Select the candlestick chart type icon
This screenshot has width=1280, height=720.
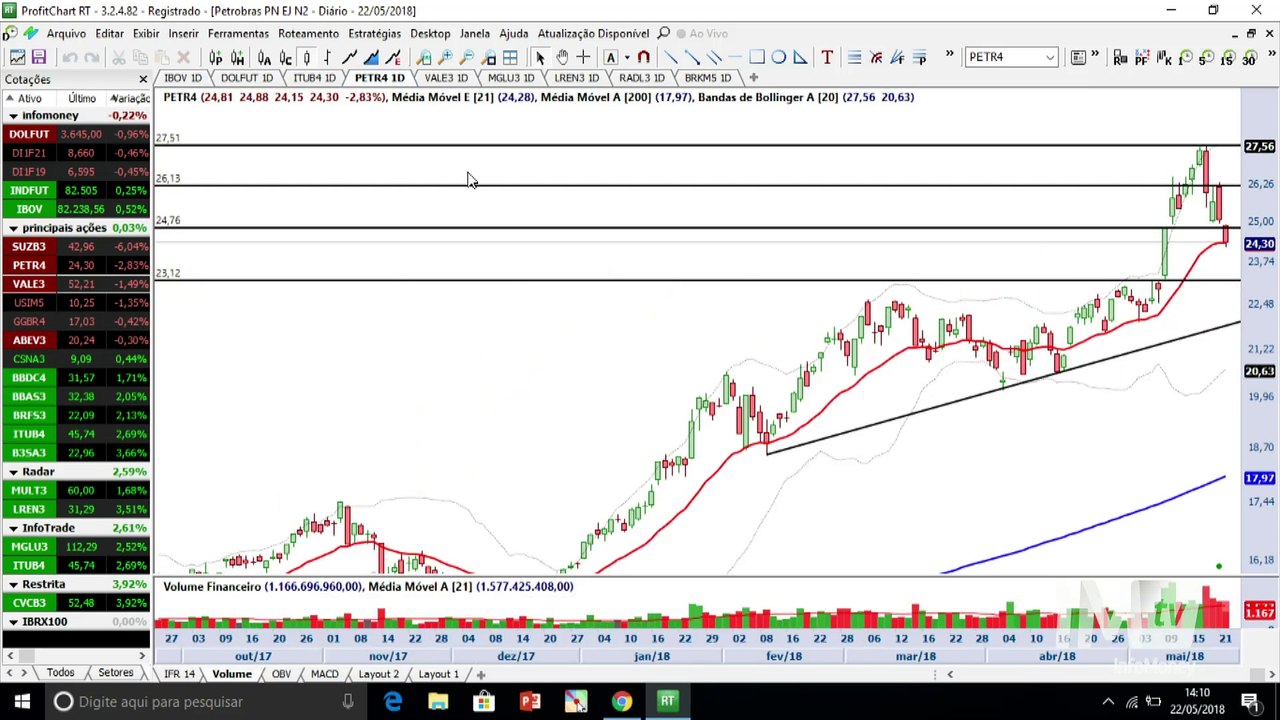tap(307, 57)
